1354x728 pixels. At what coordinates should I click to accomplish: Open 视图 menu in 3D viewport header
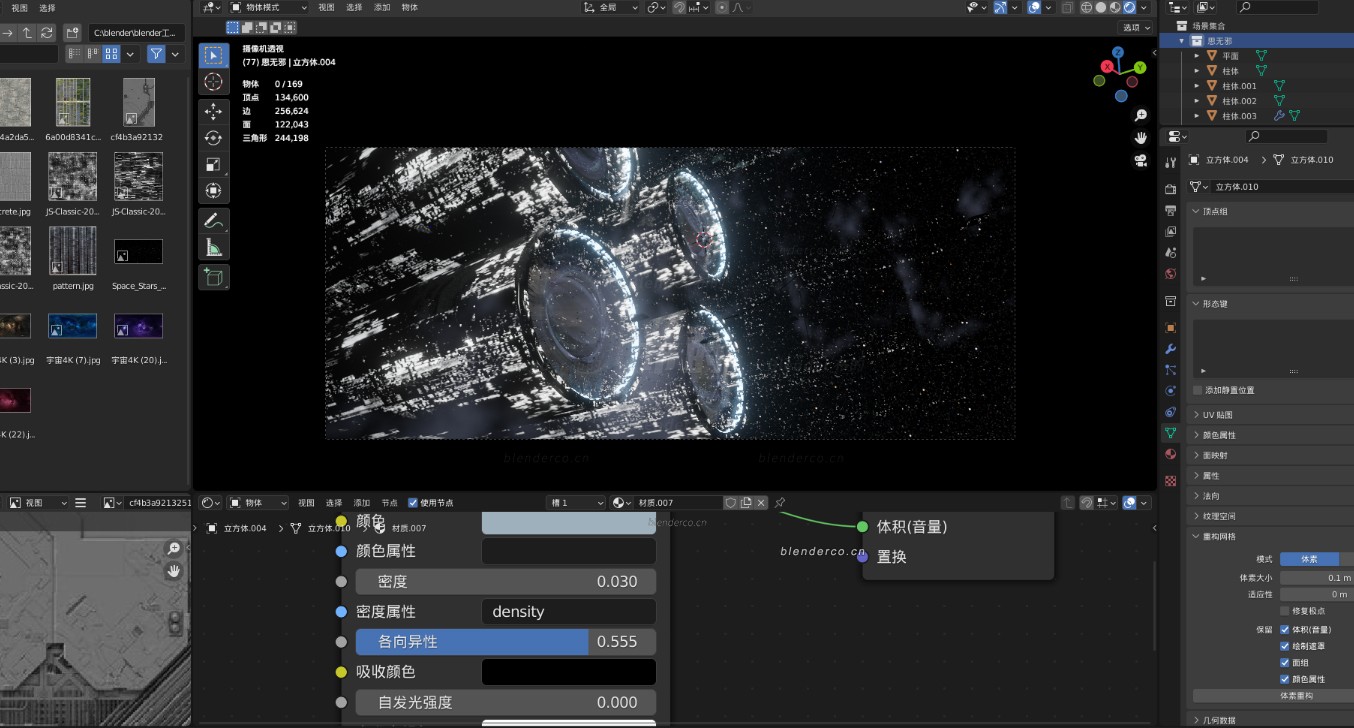coord(326,7)
